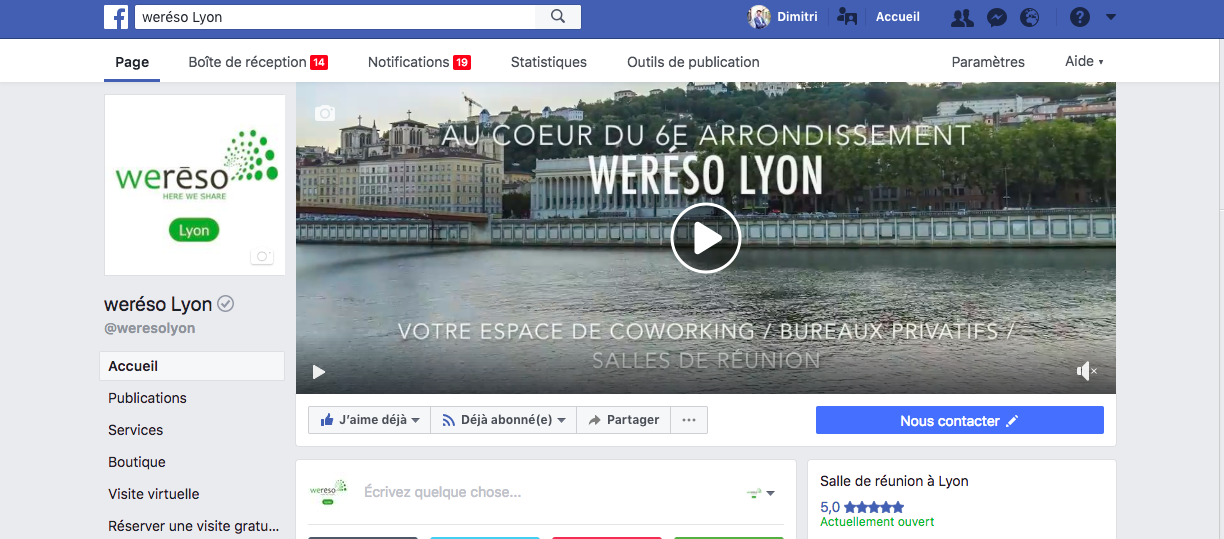The width and height of the screenshot is (1224, 539).
Task: Go to Accueil in top bar
Action: 898,17
